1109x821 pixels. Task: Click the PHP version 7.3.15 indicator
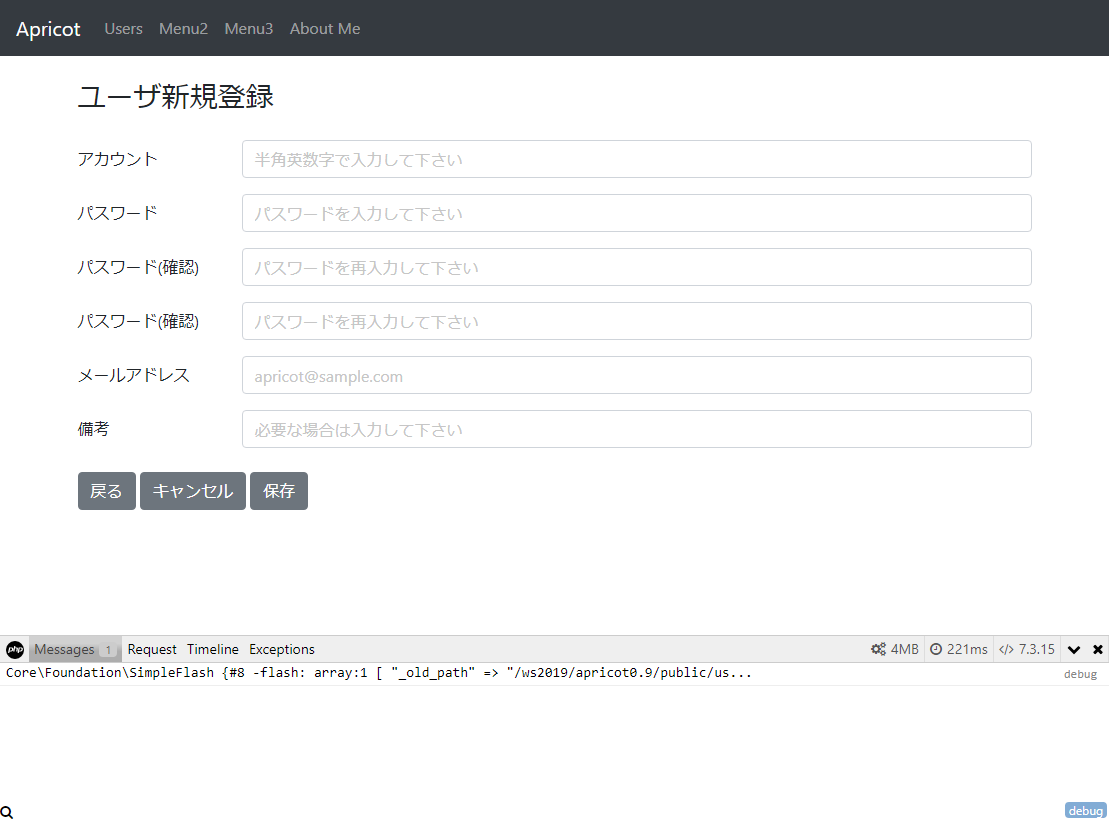click(1027, 649)
